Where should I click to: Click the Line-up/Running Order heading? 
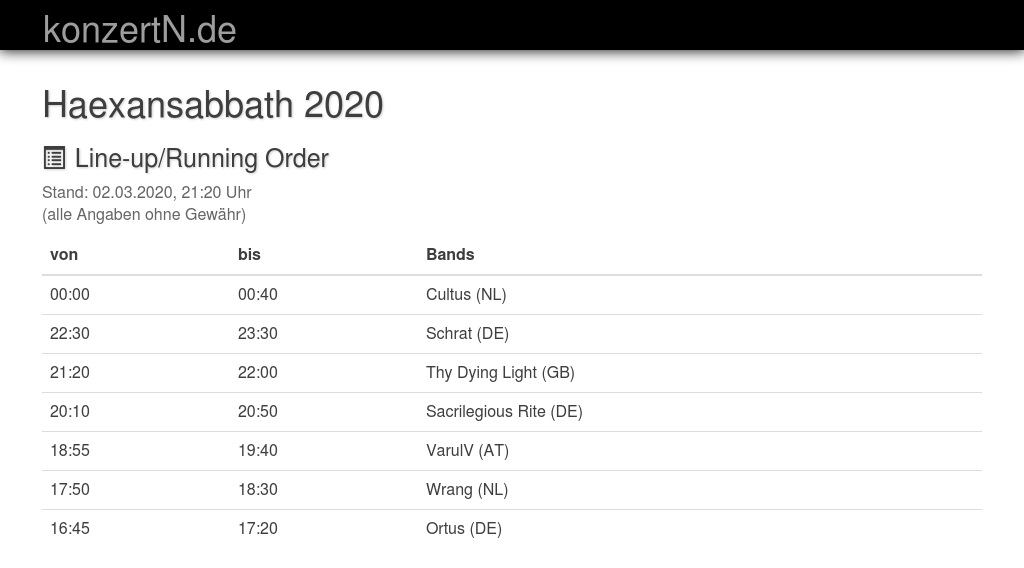point(201,158)
